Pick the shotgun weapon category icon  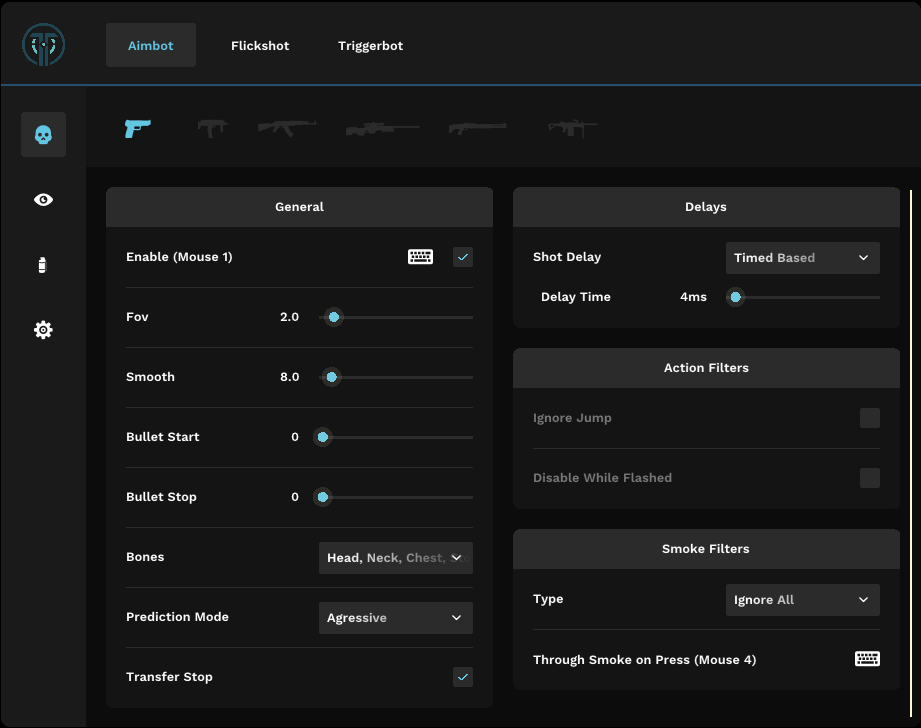pyautogui.click(x=477, y=128)
